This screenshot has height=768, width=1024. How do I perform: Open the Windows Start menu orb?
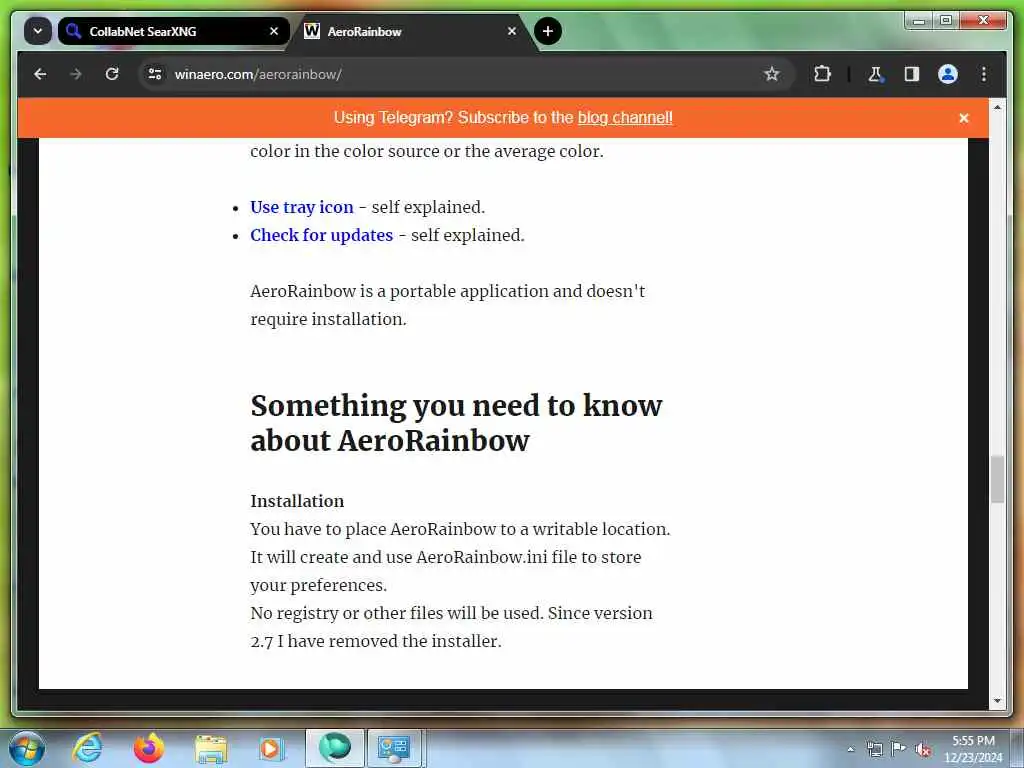27,749
